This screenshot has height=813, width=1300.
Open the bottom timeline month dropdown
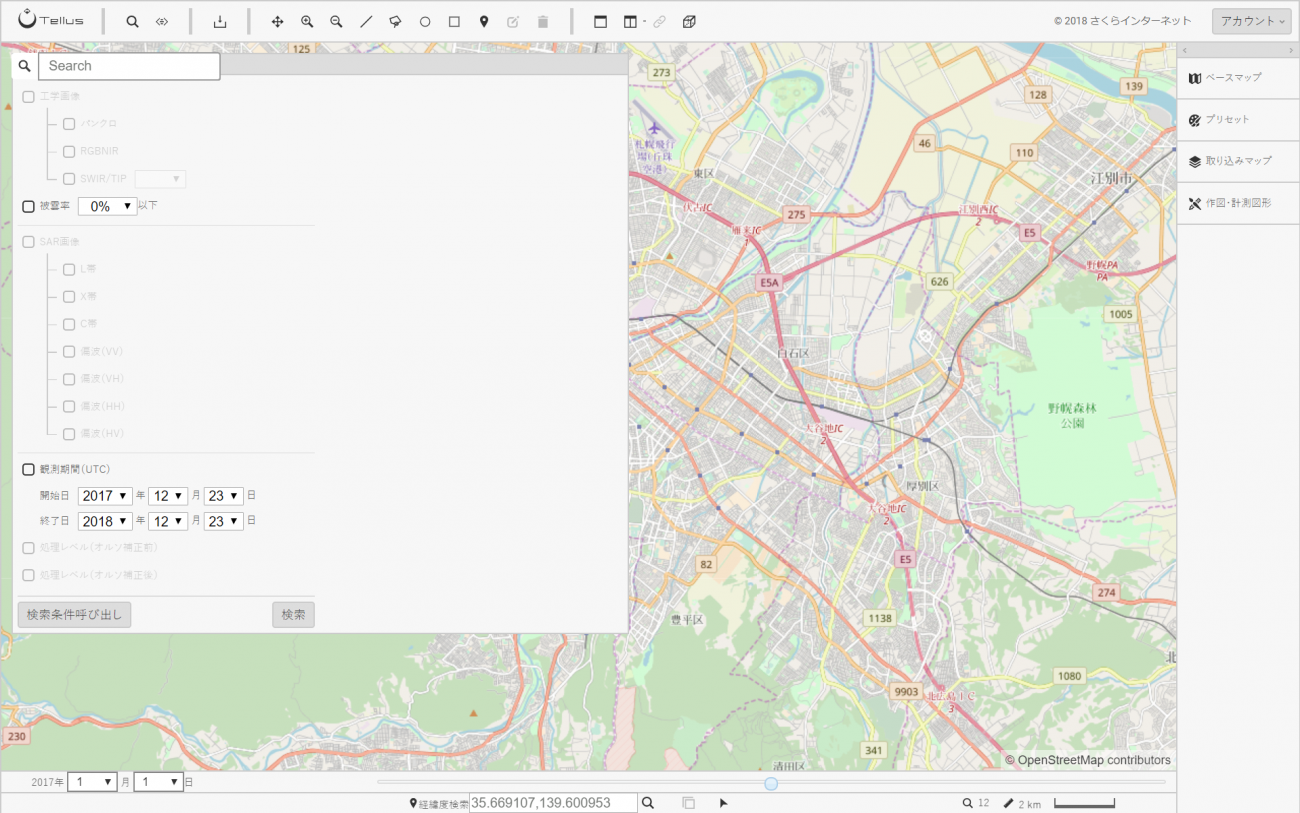92,782
